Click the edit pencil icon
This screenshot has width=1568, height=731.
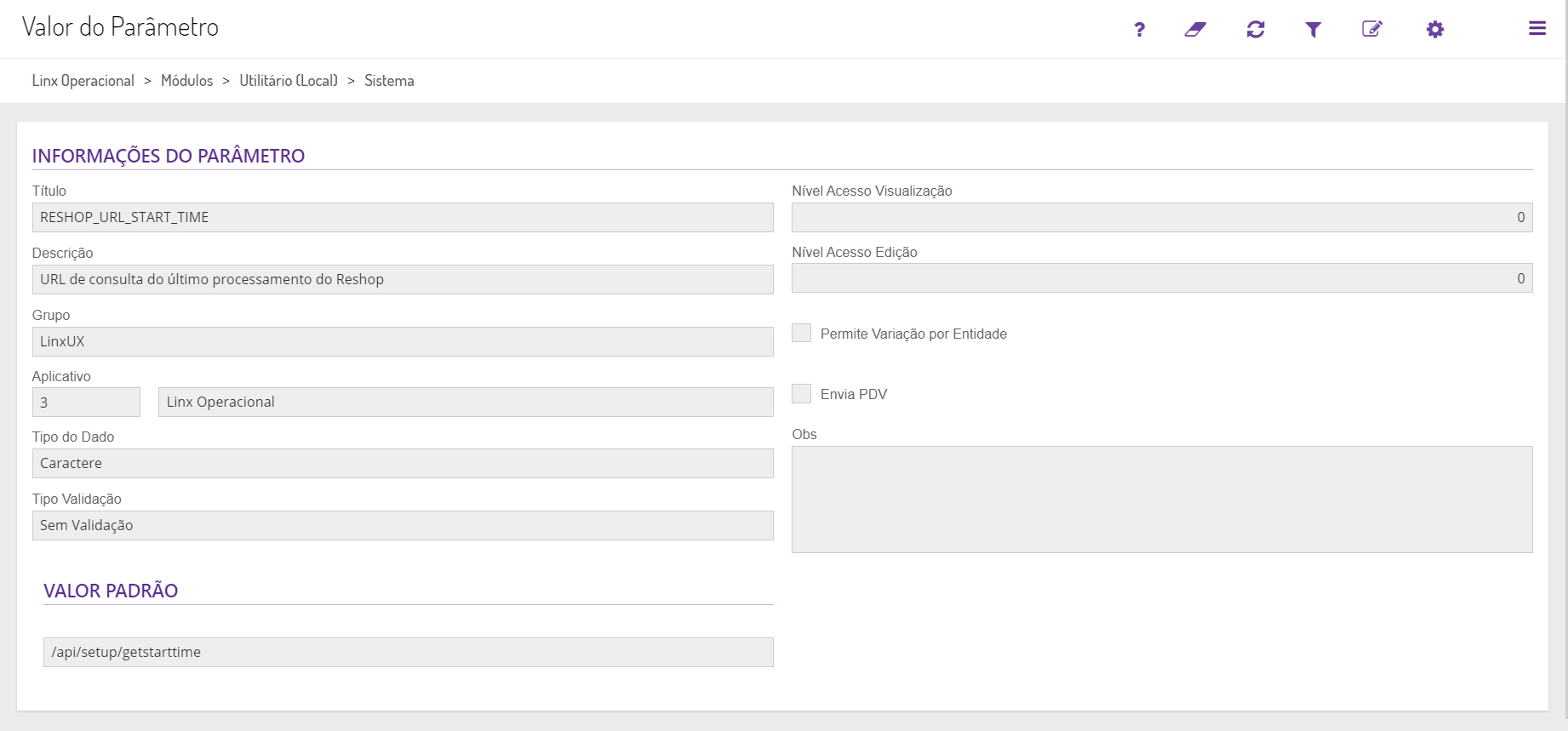(x=1371, y=30)
